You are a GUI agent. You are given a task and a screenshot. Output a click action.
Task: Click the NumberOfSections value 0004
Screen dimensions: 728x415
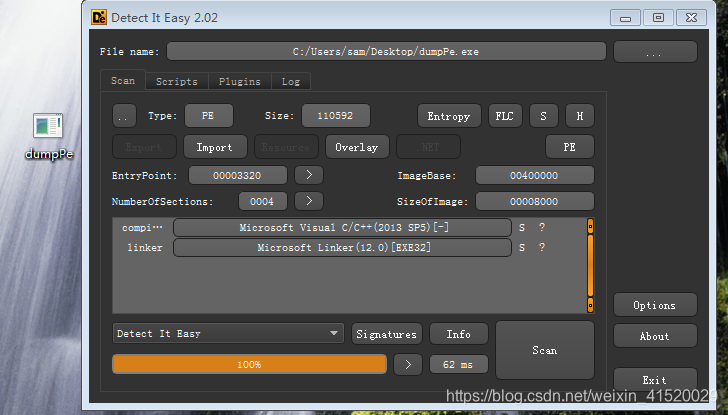[263, 201]
